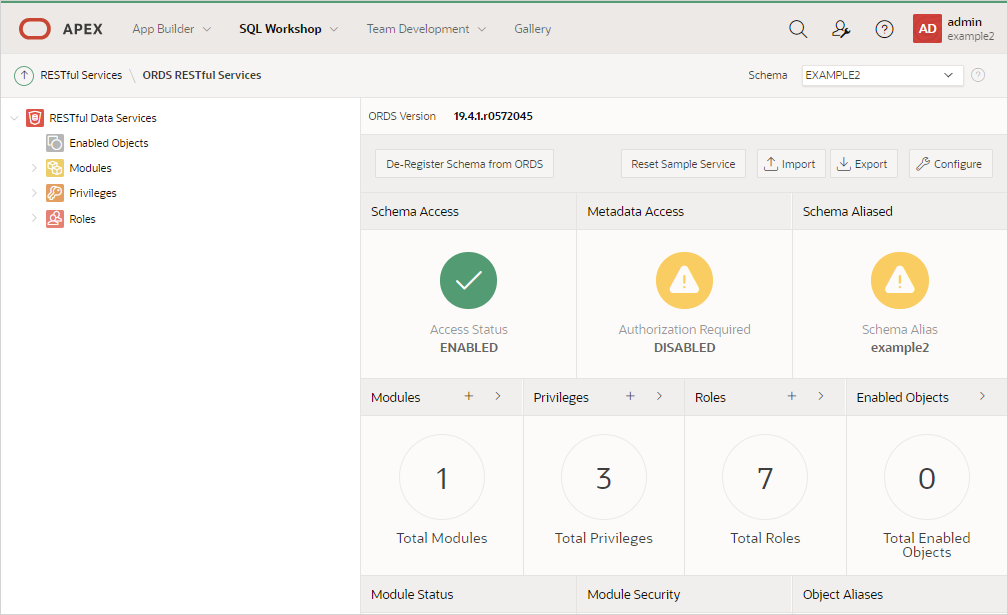Select Privileges in the tree
1008x615 pixels.
click(93, 193)
